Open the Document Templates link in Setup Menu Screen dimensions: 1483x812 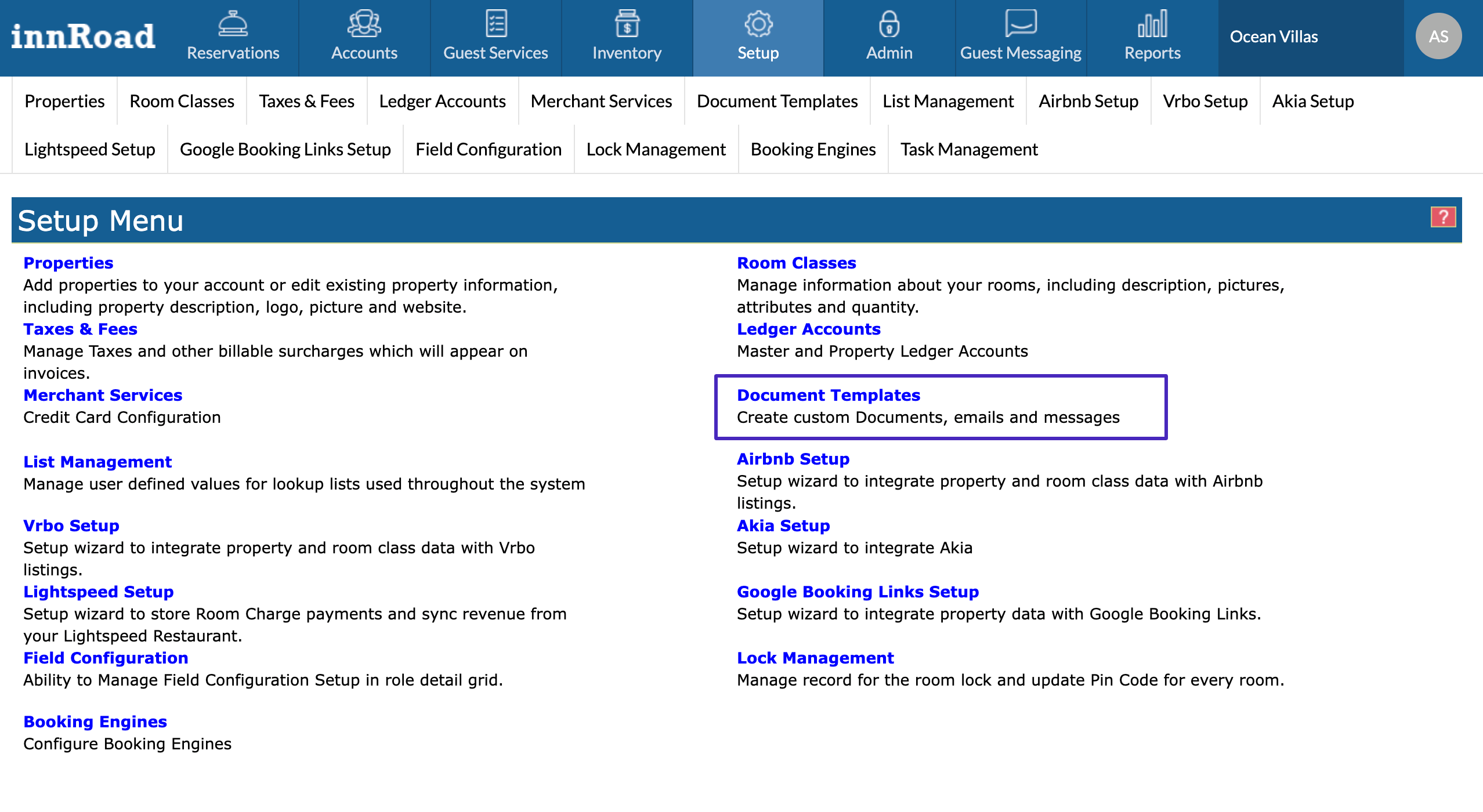tap(828, 395)
